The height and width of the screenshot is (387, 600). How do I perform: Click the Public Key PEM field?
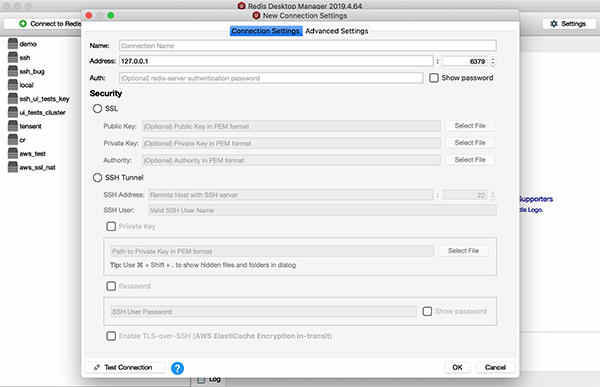[x=292, y=126]
